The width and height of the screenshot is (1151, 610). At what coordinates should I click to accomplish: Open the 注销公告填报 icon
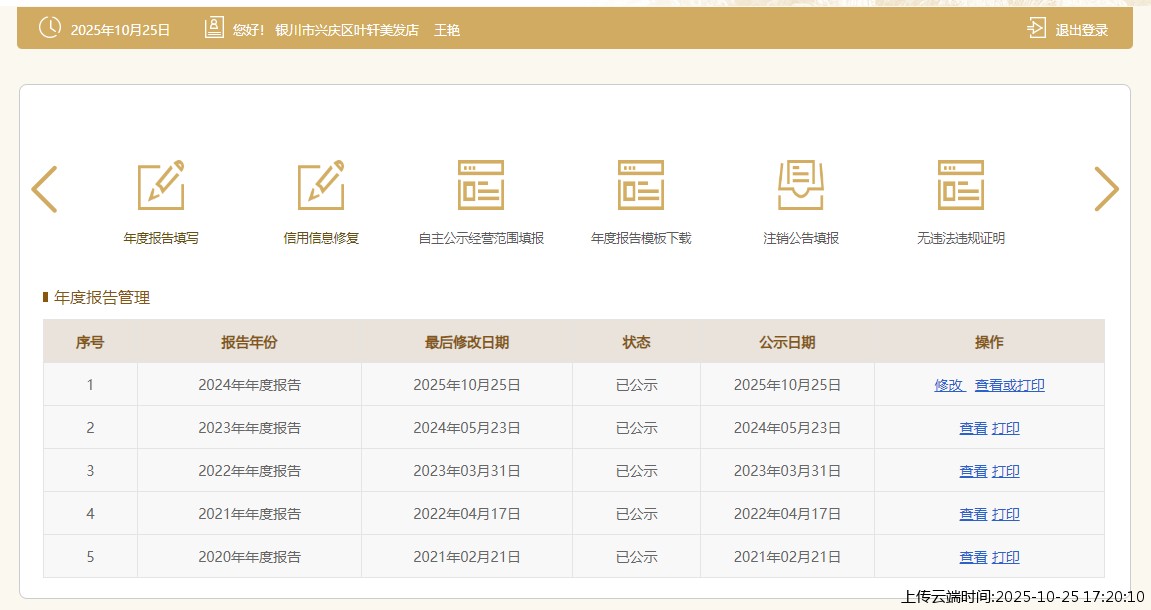(x=801, y=186)
